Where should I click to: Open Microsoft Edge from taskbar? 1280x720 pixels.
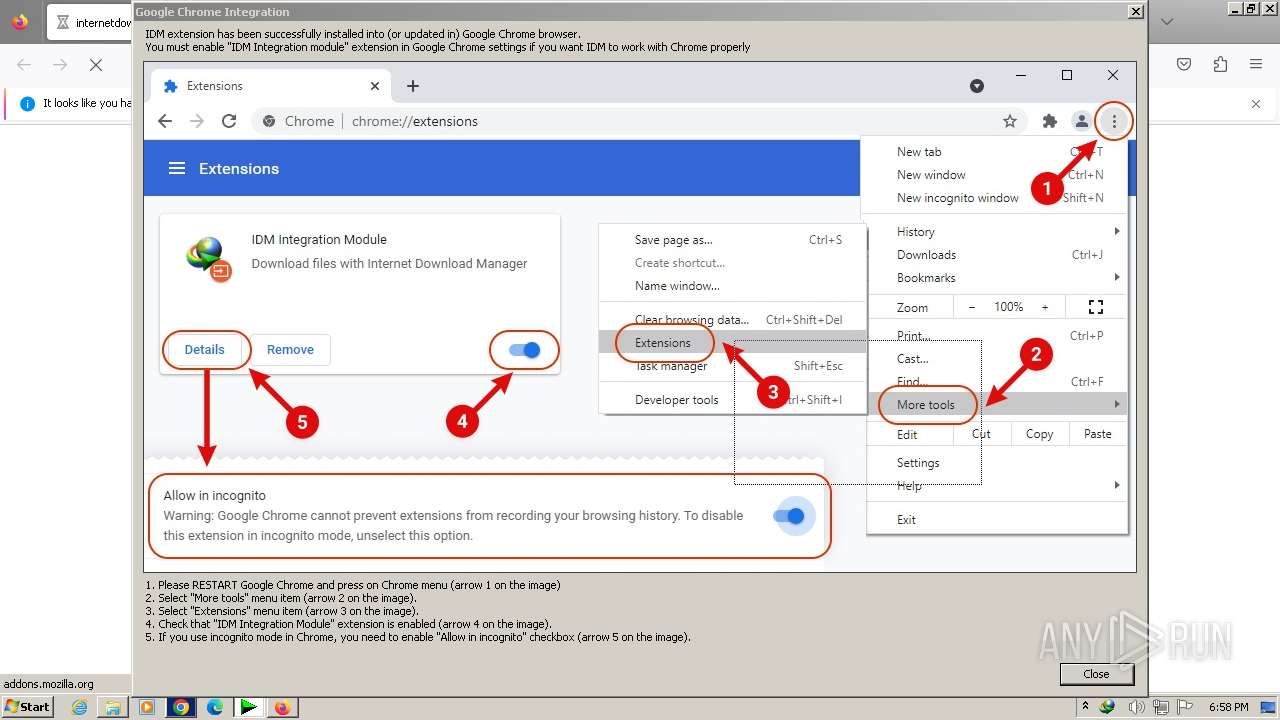coord(215,707)
